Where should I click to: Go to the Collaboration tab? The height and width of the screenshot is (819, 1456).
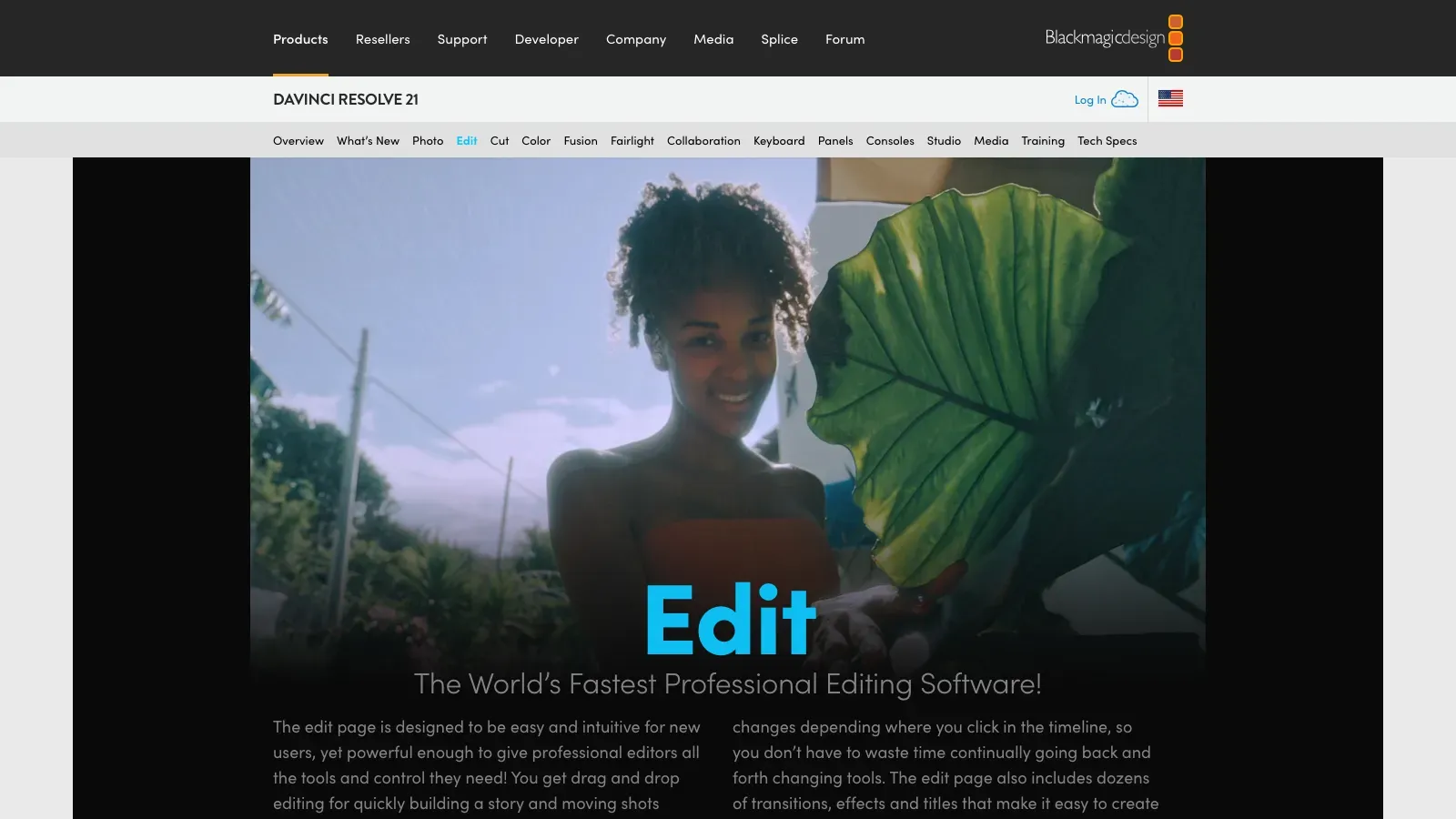pos(703,141)
